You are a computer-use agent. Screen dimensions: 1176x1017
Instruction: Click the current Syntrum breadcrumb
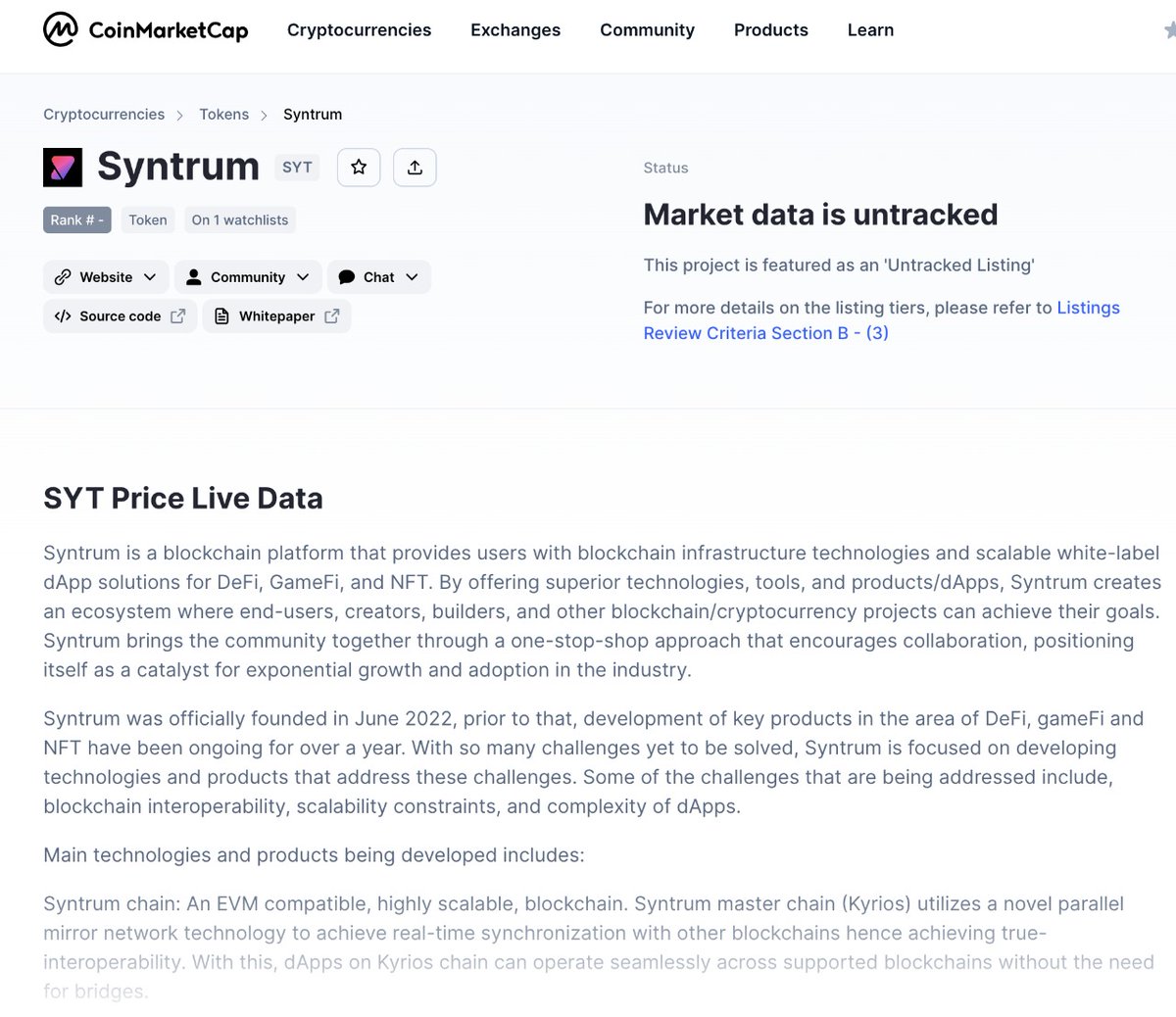[313, 115]
